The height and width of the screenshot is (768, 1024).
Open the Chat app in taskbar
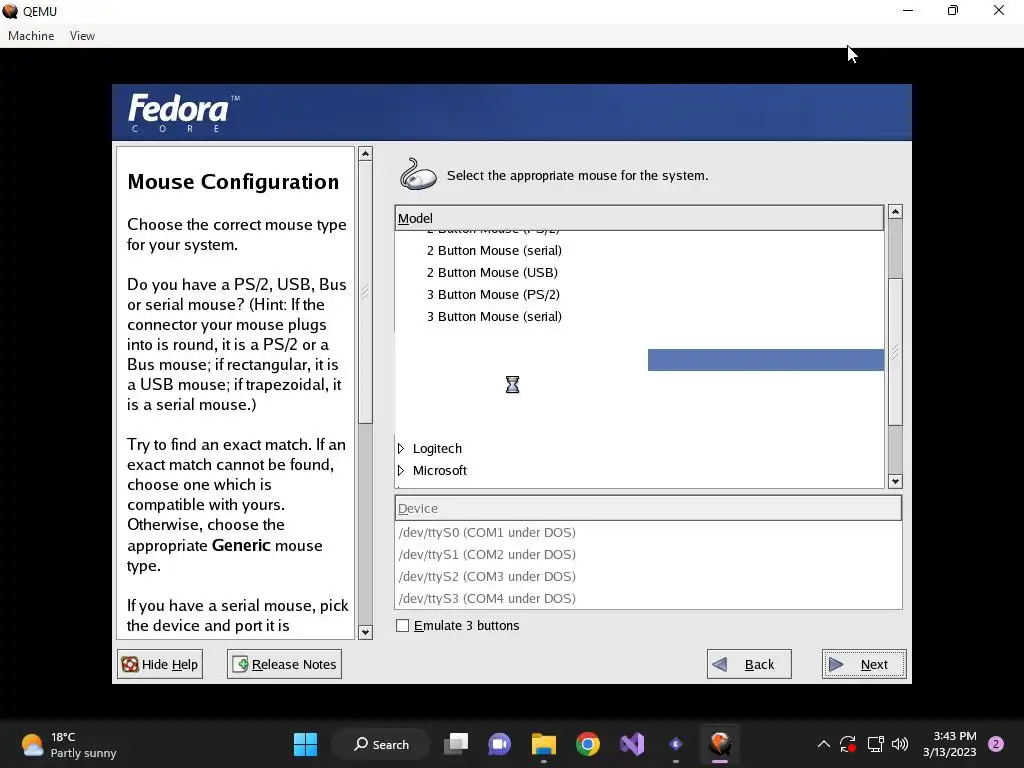(500, 744)
